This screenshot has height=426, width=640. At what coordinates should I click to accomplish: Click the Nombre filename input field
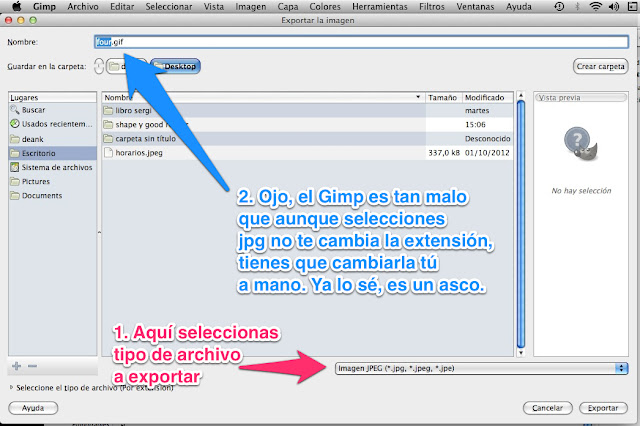[x=361, y=42]
